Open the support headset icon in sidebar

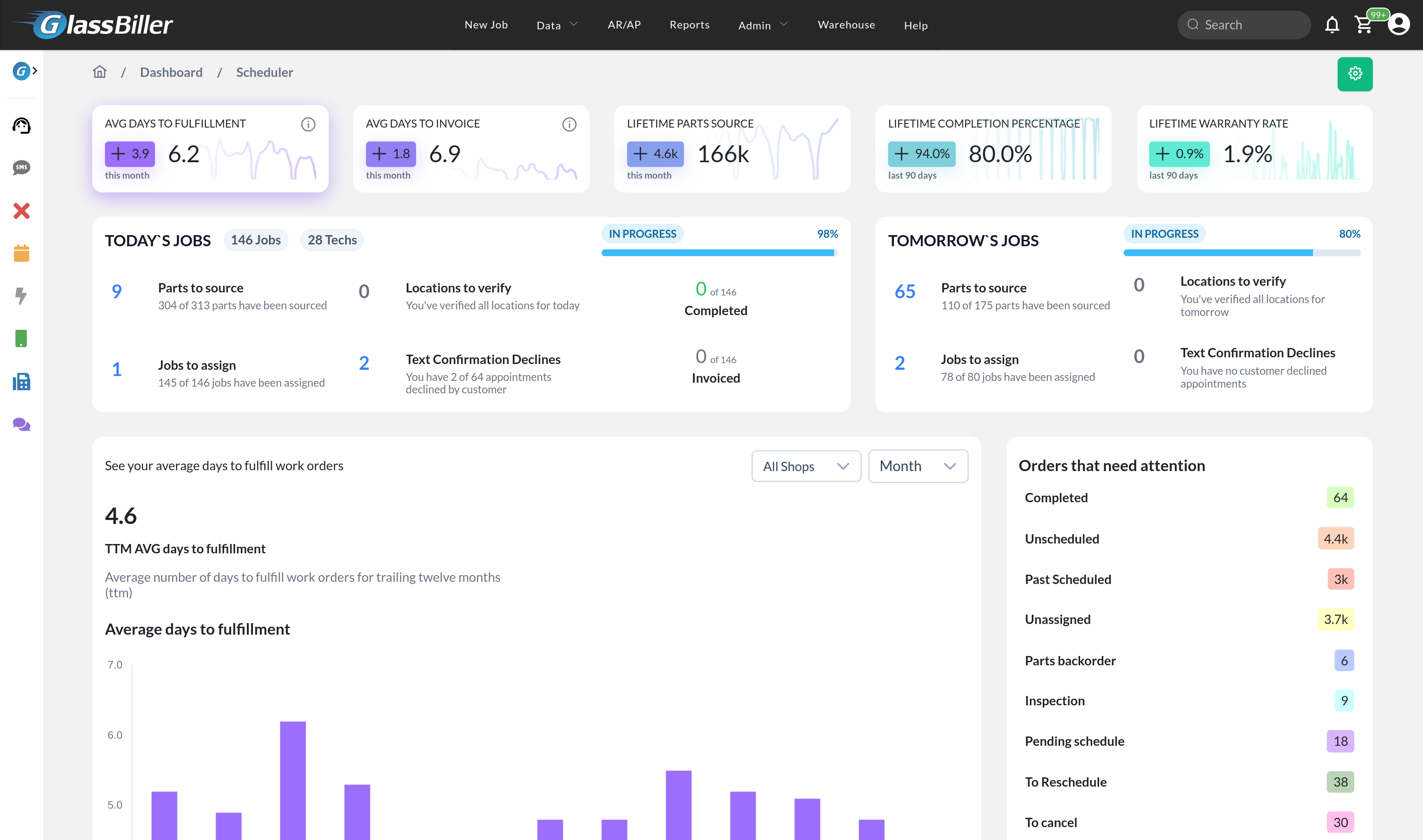21,126
